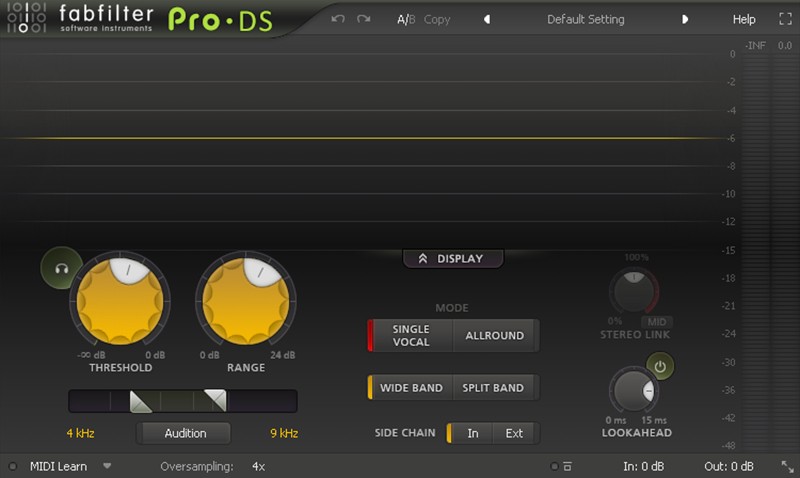Click the Audition button

point(184,433)
